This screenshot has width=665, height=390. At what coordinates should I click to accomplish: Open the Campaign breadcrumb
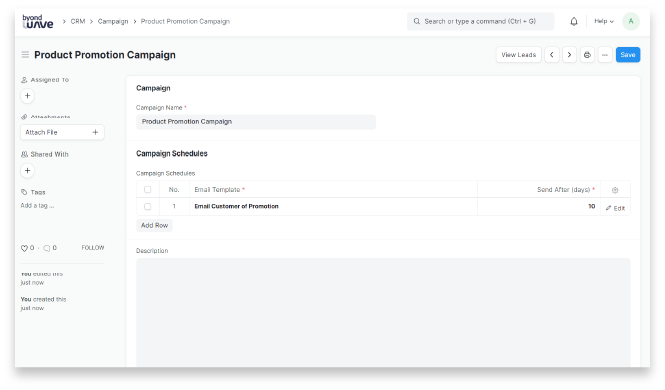point(113,21)
